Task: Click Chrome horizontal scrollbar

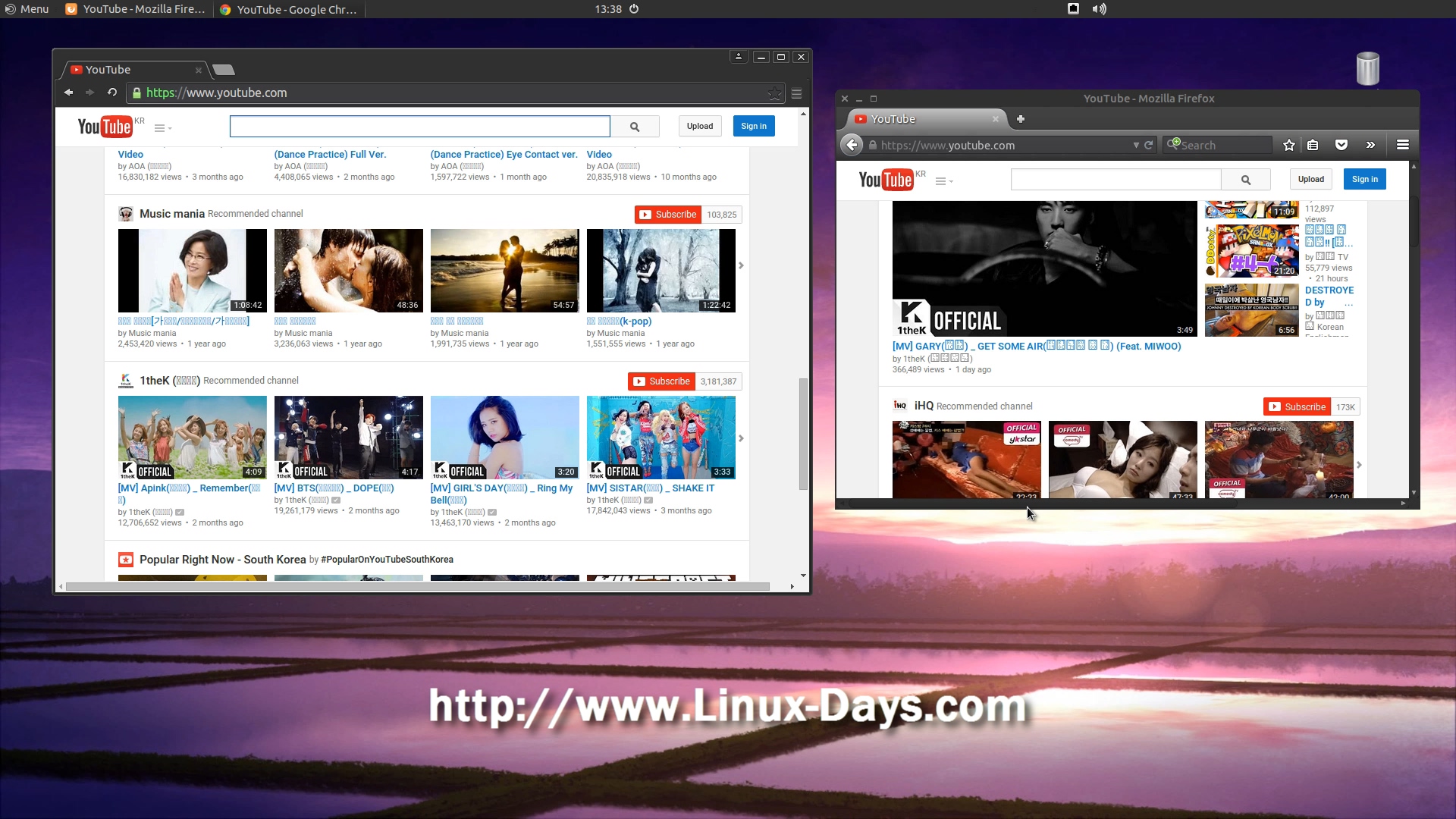Action: click(417, 586)
